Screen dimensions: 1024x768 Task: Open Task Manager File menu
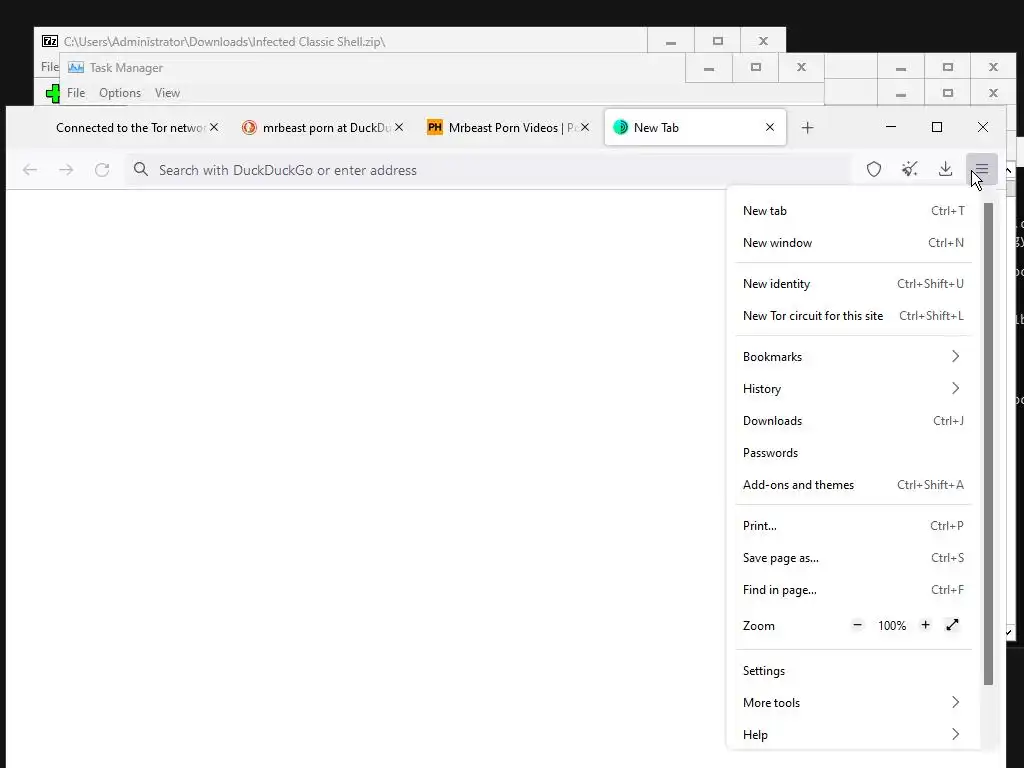[x=76, y=93]
